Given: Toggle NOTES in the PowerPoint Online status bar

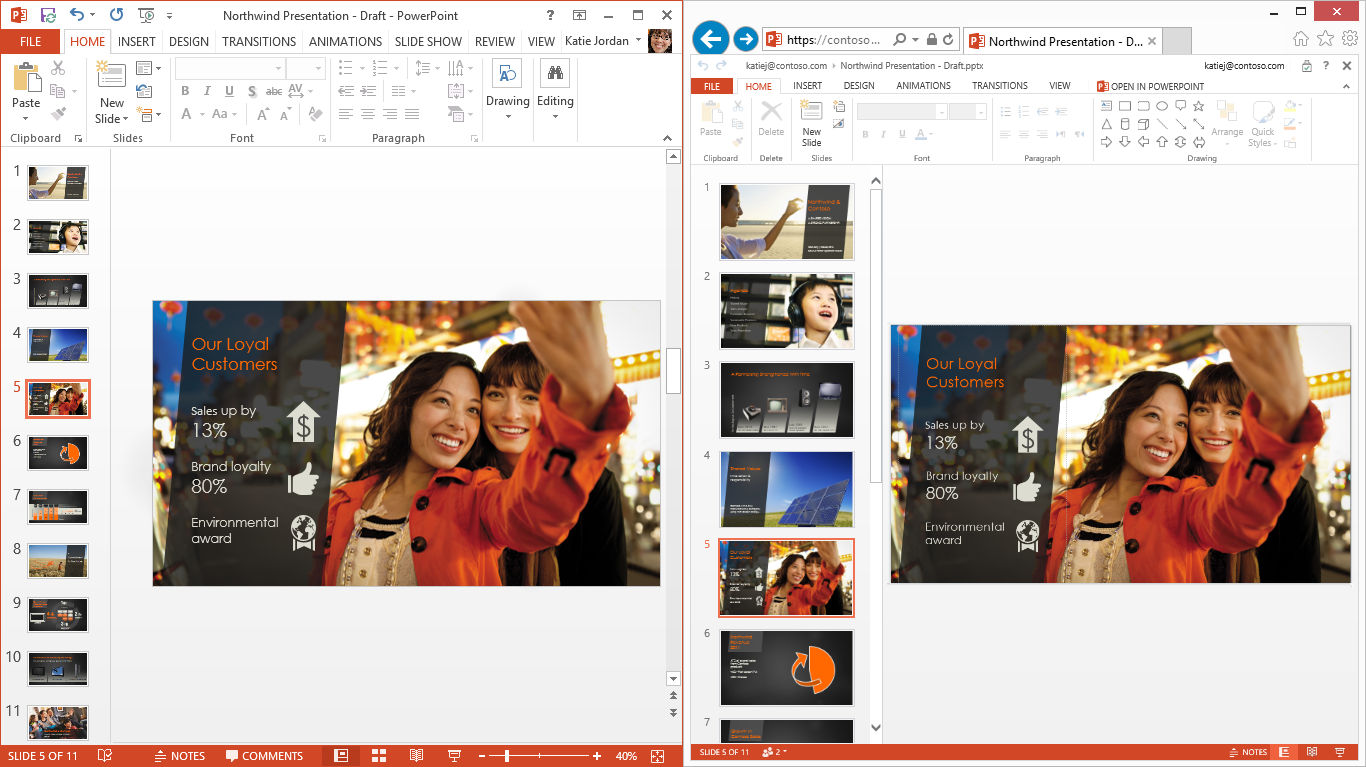Looking at the screenshot, I should (1247, 752).
